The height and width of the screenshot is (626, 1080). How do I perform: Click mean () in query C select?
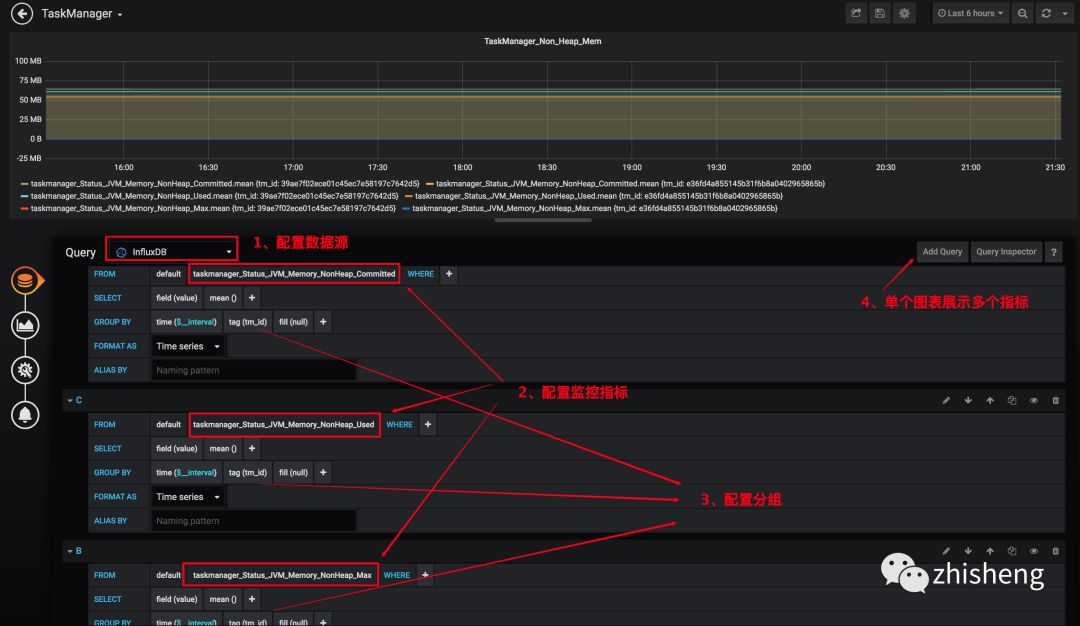point(223,449)
